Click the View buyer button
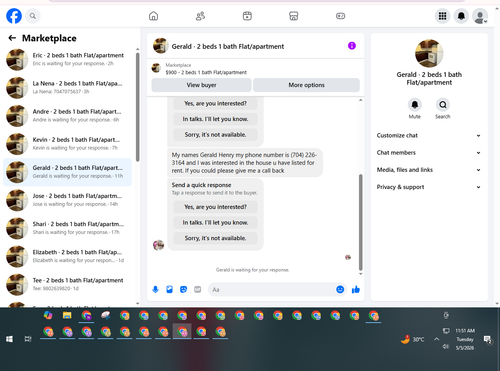Screen dimensions: 500x371 (201, 85)
